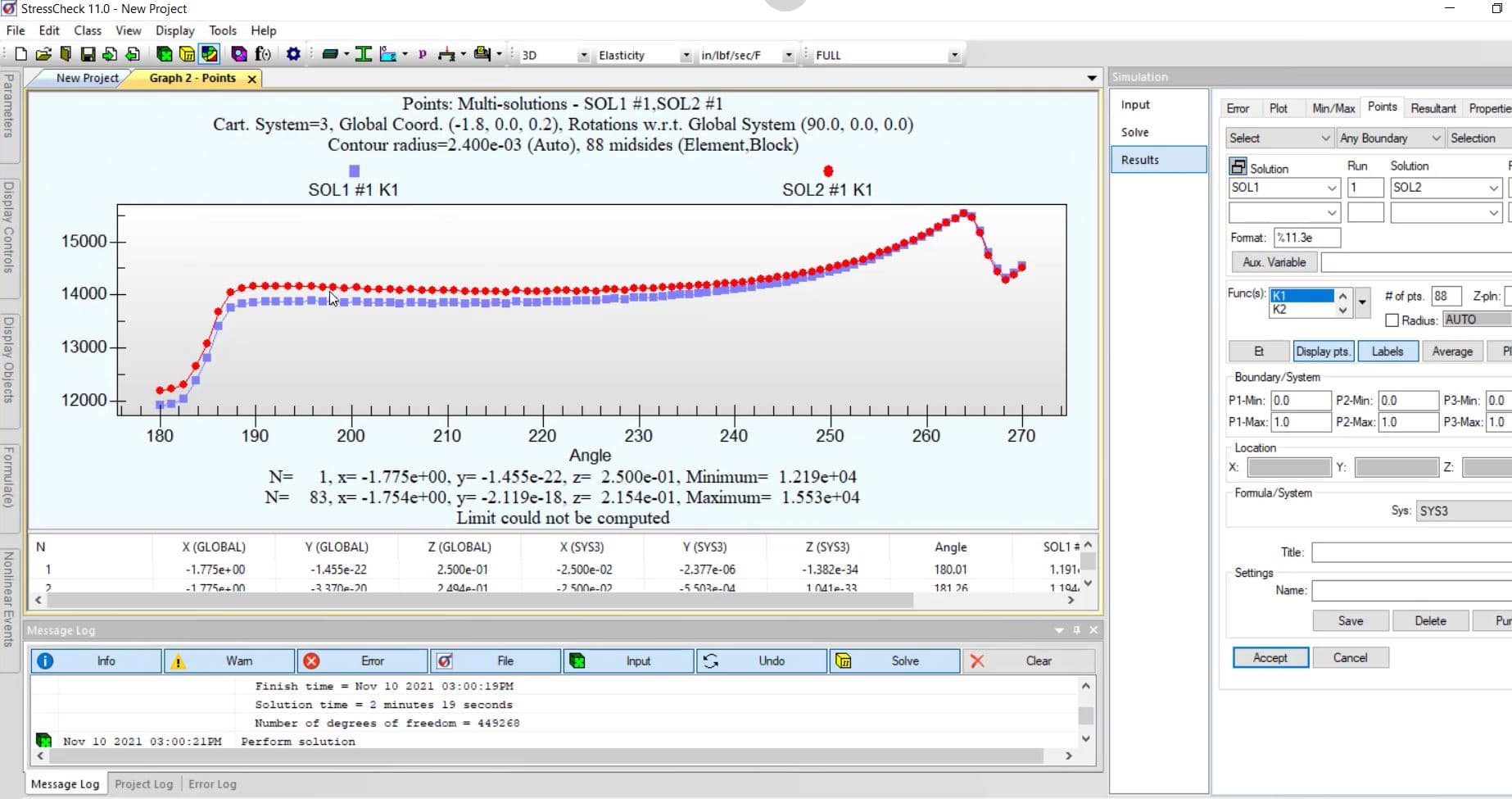The width and height of the screenshot is (1512, 799).
Task: Toggle the Labels option
Action: [1388, 351]
